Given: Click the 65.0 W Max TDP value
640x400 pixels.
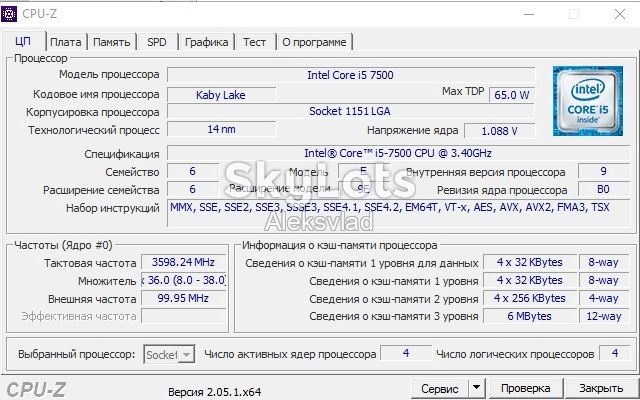Looking at the screenshot, I should point(512,95).
